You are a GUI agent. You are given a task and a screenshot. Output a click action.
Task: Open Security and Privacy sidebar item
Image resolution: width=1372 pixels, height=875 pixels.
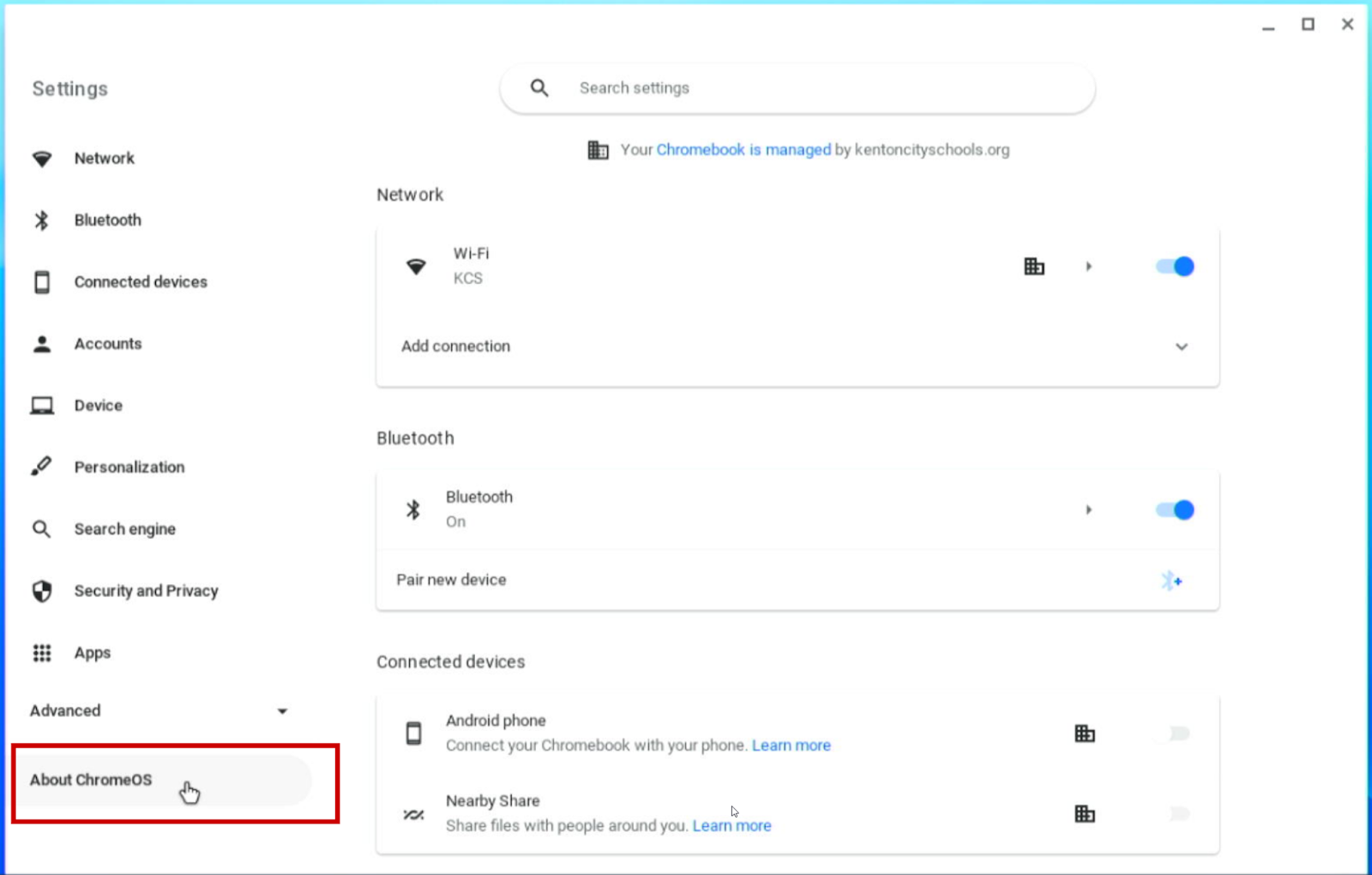pos(147,591)
